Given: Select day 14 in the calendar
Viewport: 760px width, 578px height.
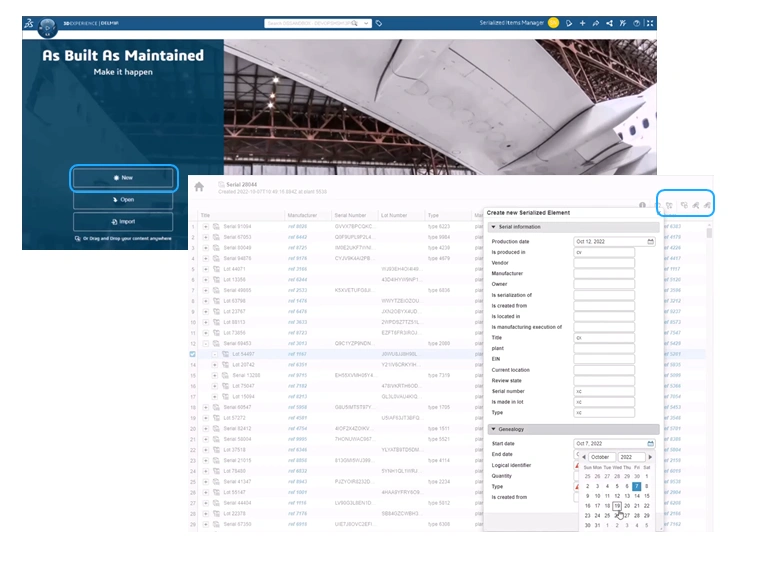Looking at the screenshot, I should (x=636, y=496).
